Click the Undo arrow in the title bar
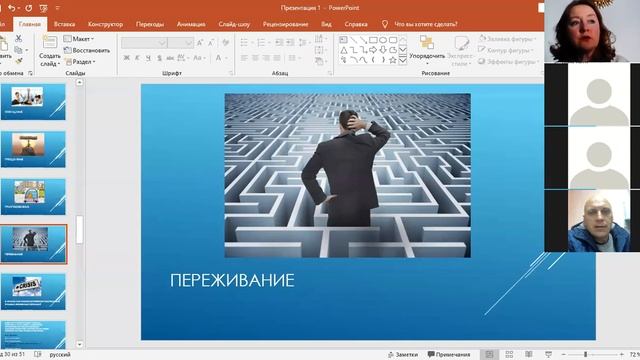640x360 pixels. pyautogui.click(x=11, y=8)
